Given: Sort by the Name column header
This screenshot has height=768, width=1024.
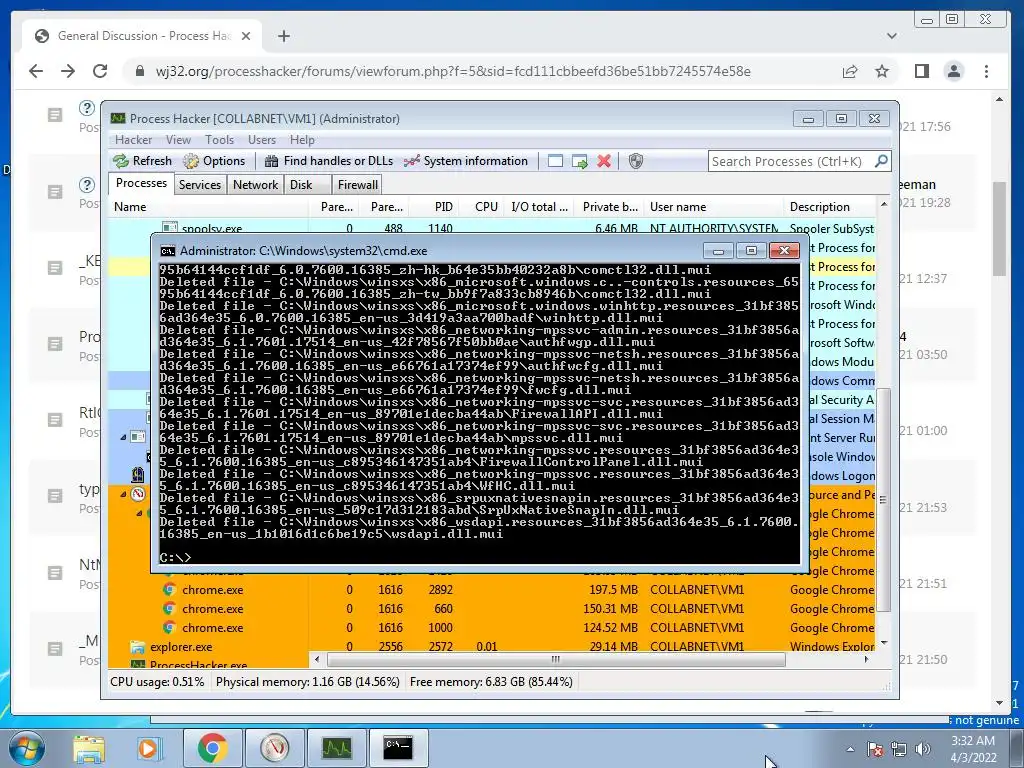Looking at the screenshot, I should pos(208,207).
